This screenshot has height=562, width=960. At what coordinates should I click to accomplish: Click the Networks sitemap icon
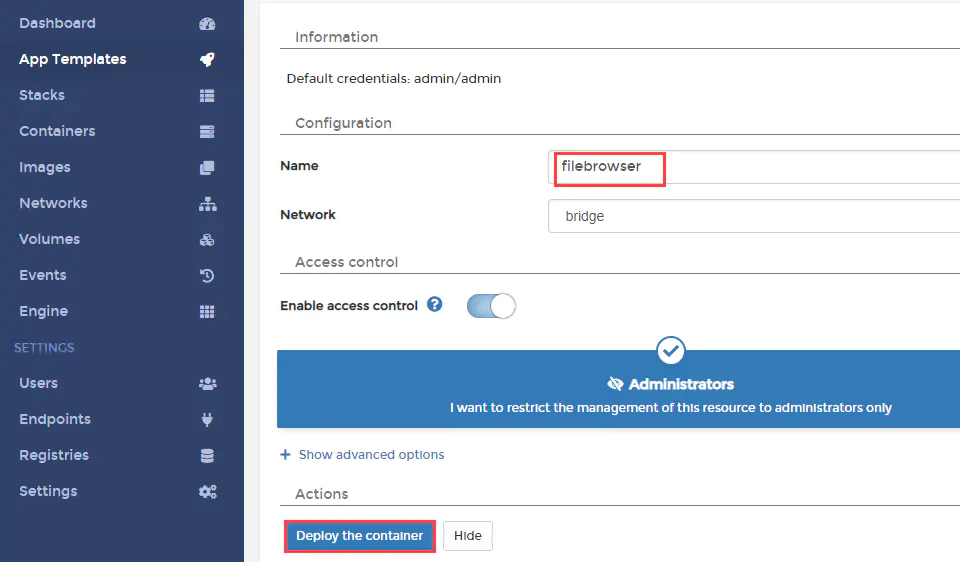[207, 204]
